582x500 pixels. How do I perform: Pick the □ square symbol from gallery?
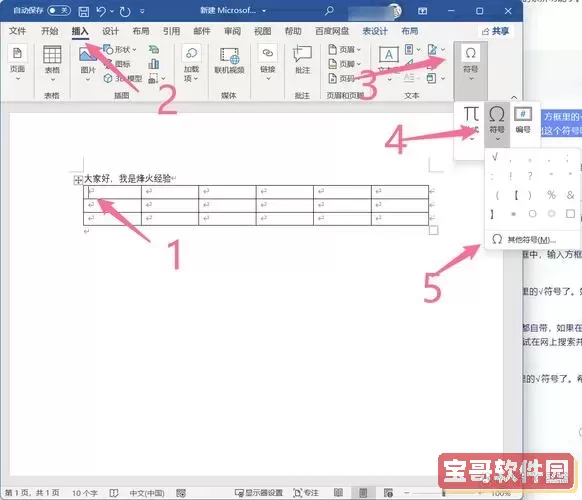570,213
